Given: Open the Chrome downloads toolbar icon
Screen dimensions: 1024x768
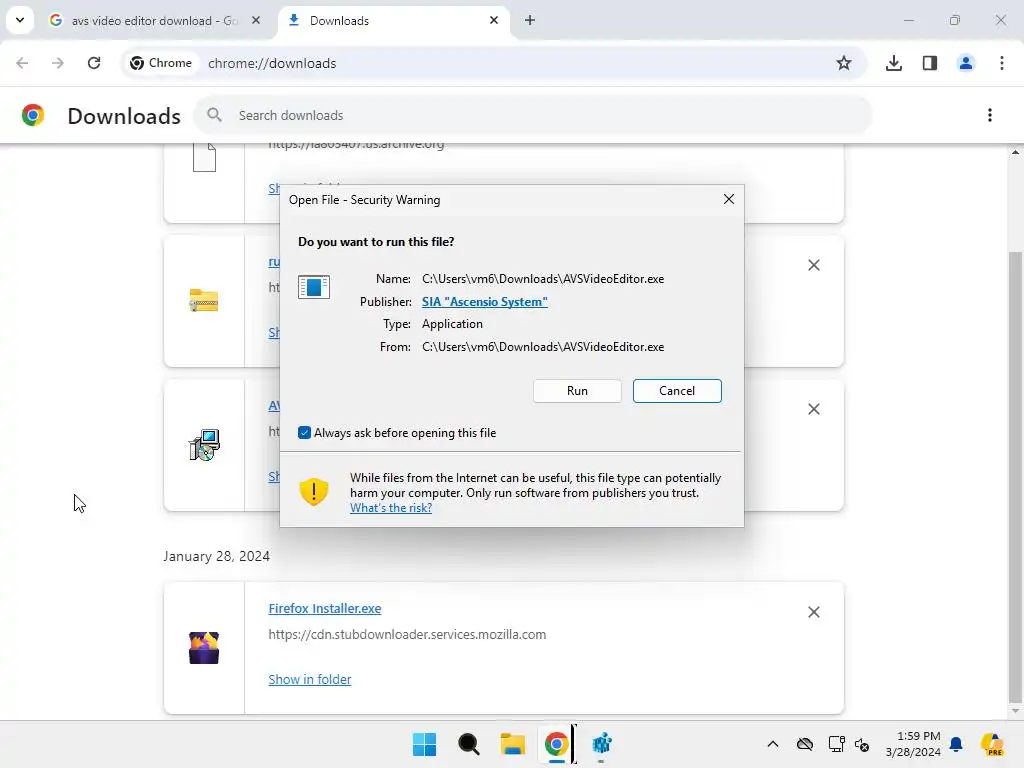Looking at the screenshot, I should [893, 63].
